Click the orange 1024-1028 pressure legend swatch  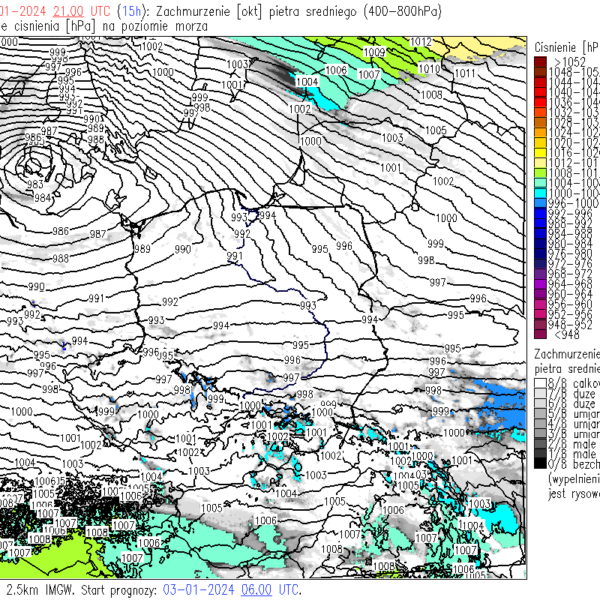pos(540,132)
